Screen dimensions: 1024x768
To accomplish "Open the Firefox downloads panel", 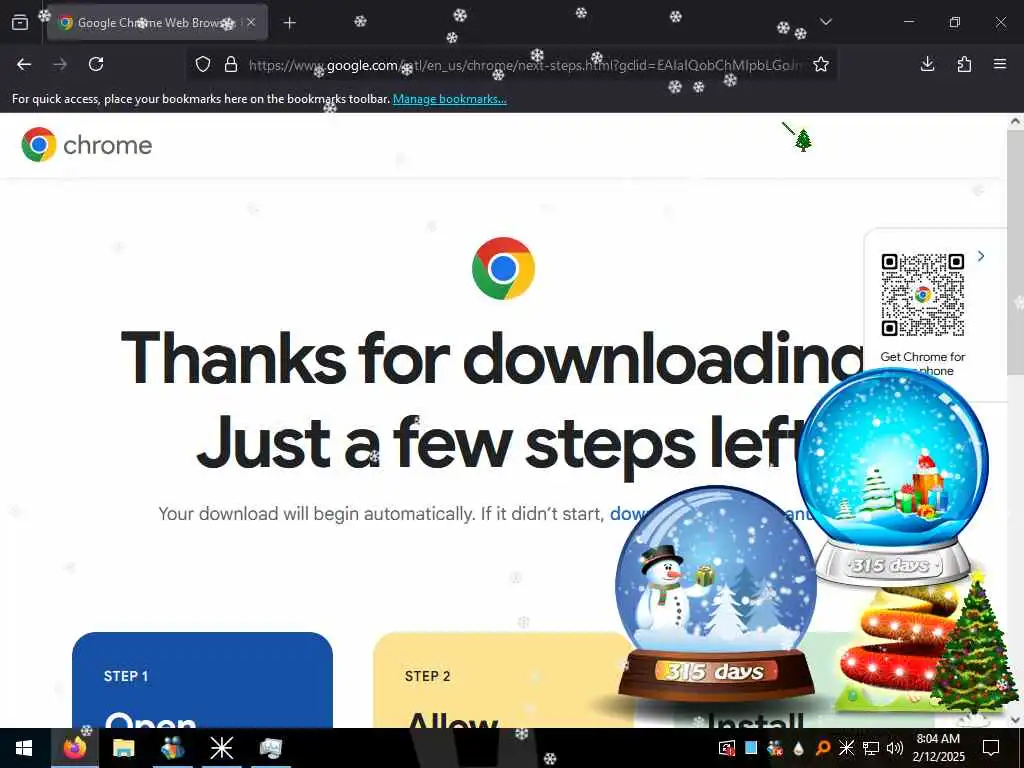I will pos(927,64).
